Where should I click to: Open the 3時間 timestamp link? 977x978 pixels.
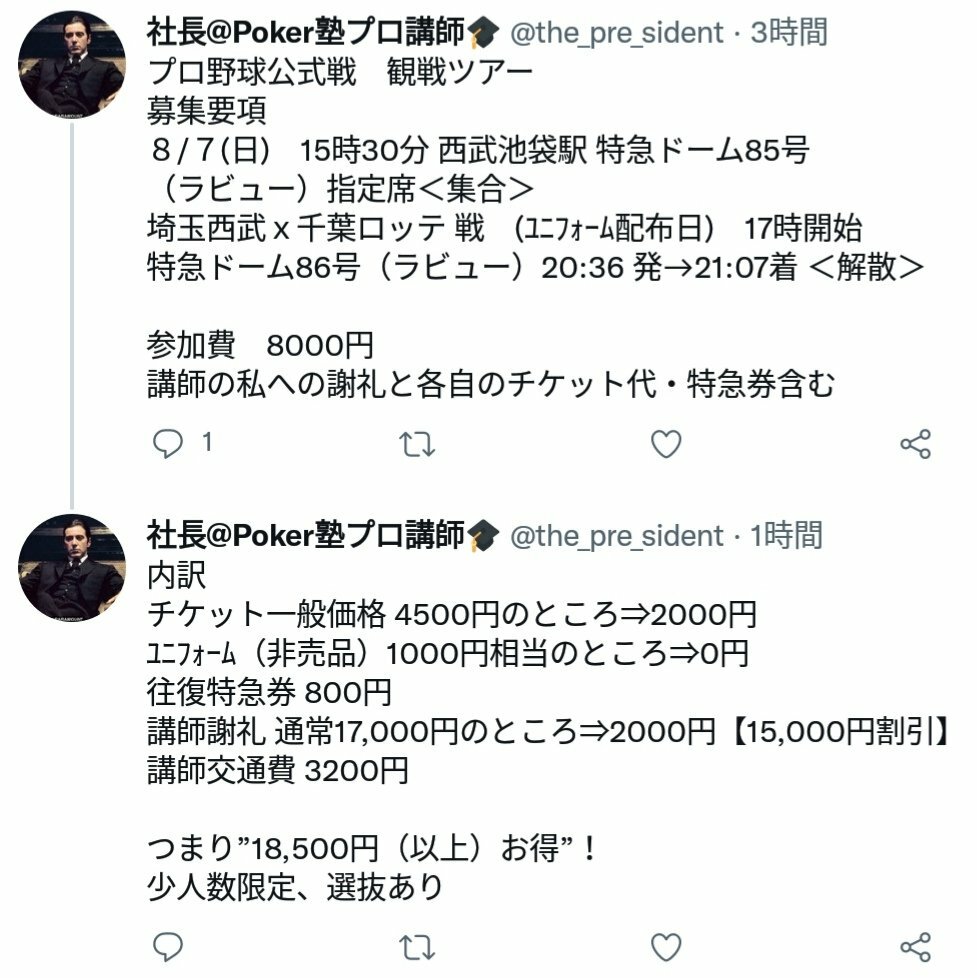click(x=789, y=32)
